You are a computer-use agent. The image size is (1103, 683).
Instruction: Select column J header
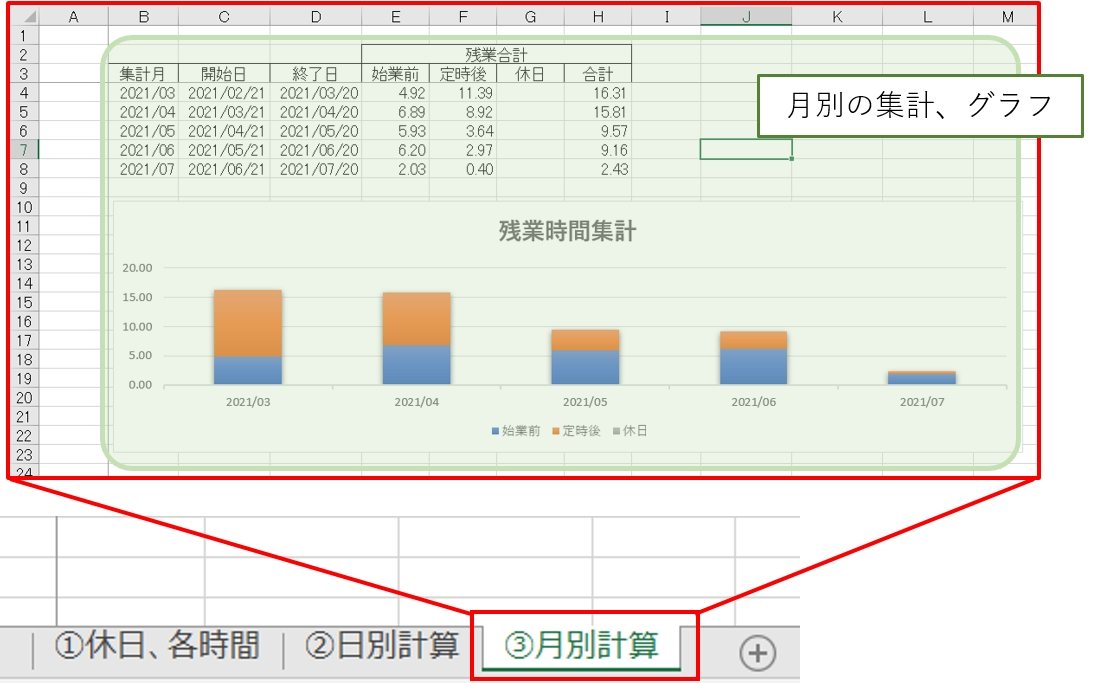pos(746,16)
